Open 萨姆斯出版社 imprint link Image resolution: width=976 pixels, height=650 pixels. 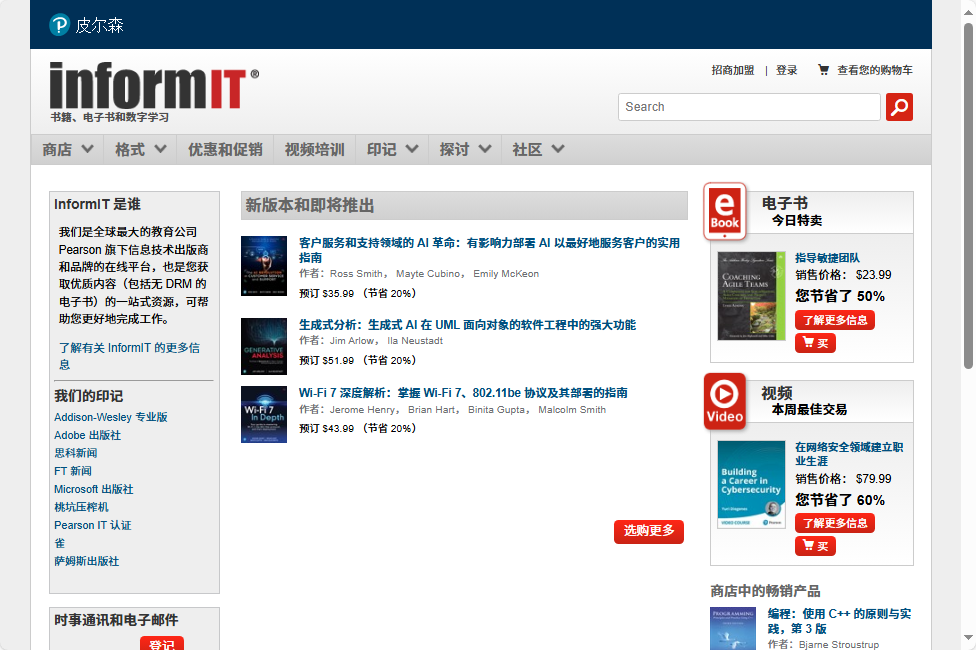(87, 562)
